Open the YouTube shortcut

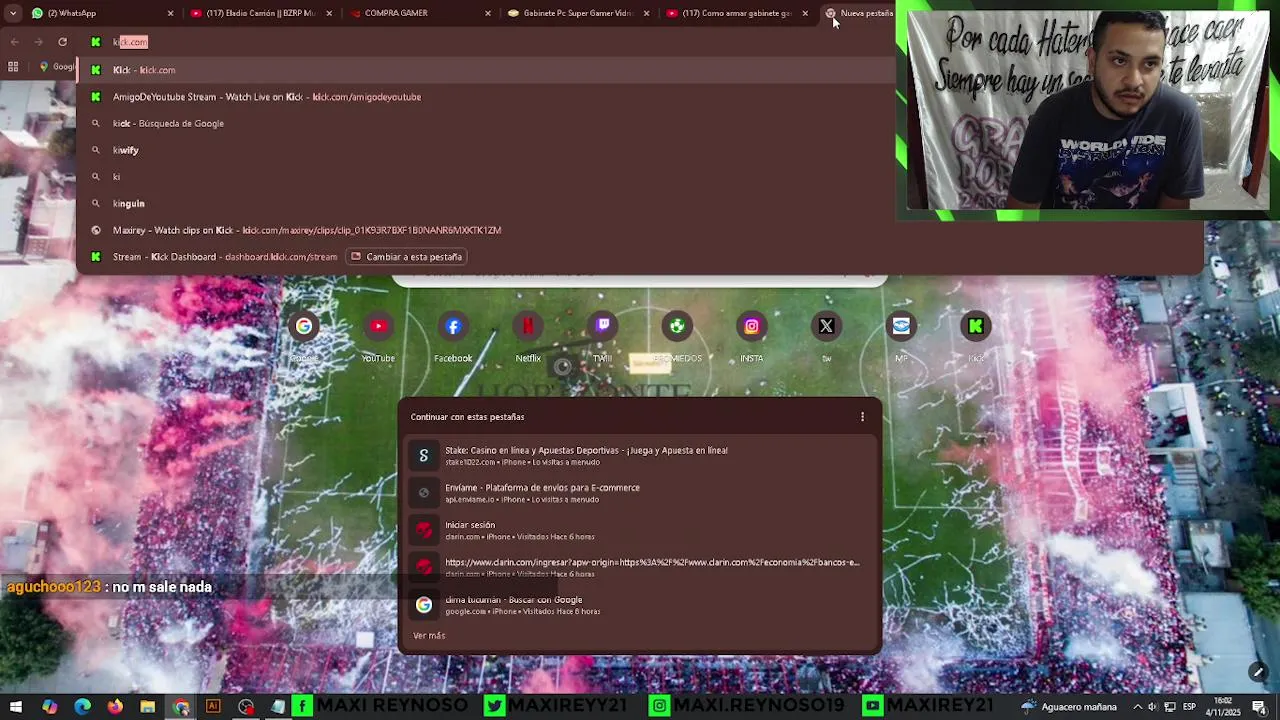coord(378,326)
